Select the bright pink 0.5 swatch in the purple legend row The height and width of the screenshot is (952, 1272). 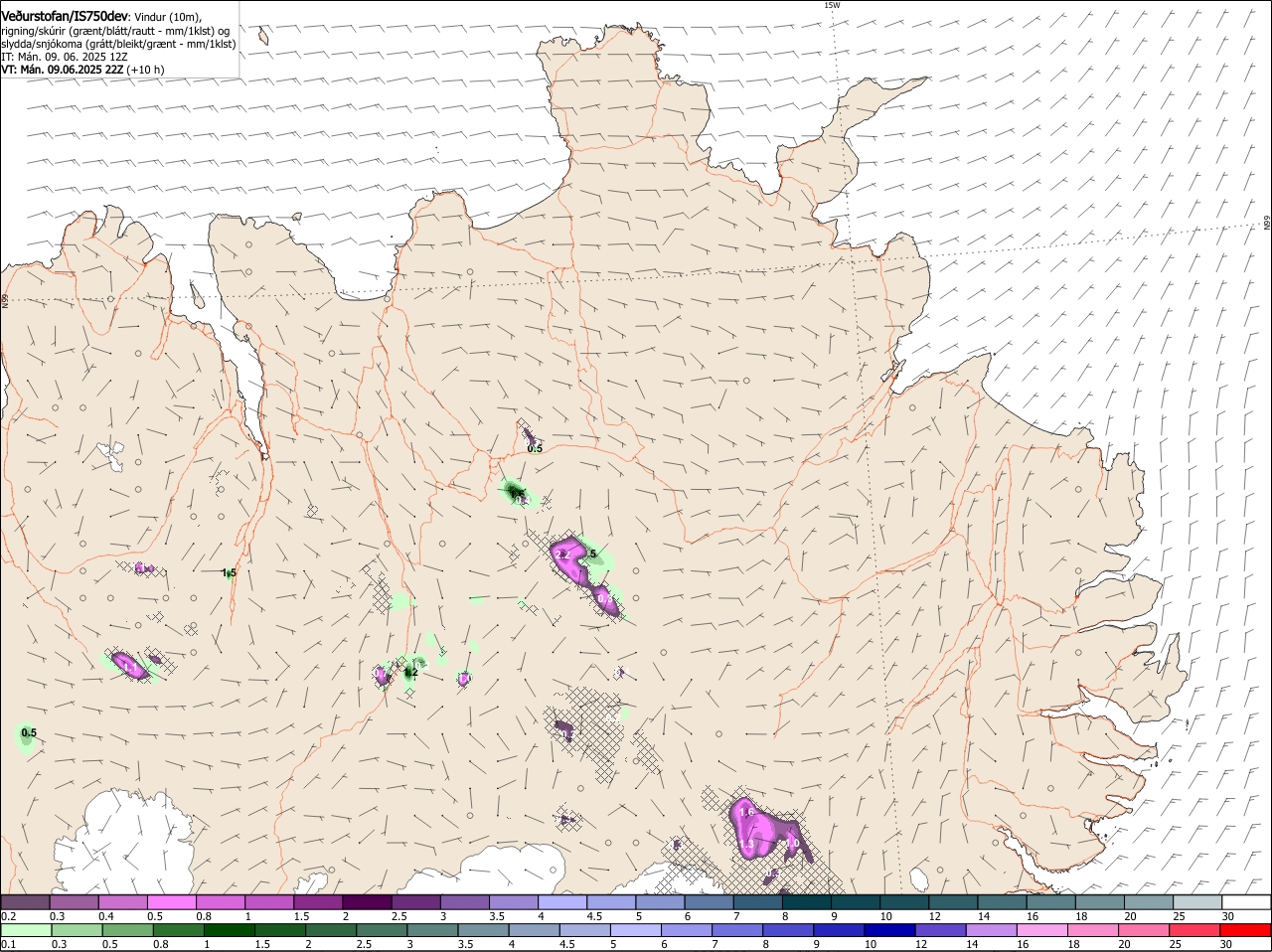click(x=171, y=902)
